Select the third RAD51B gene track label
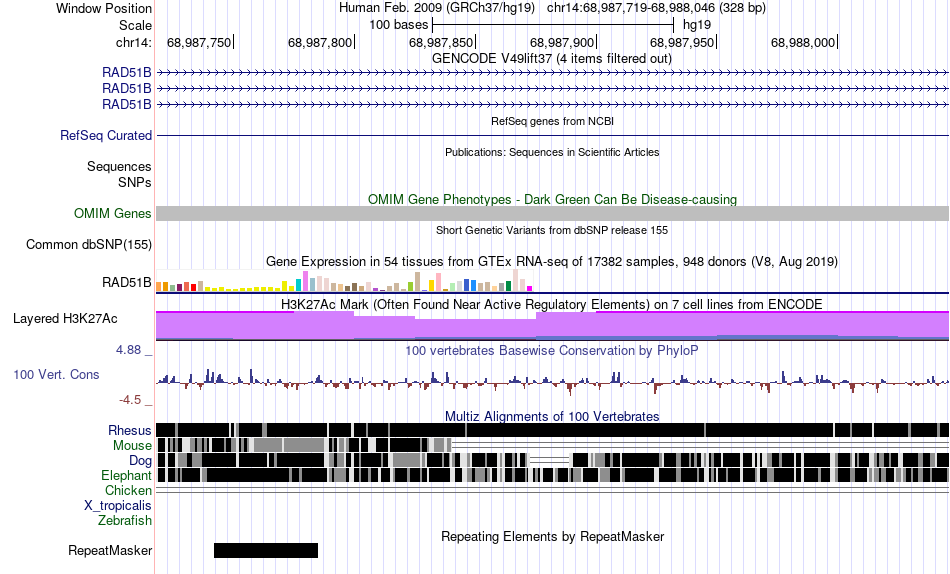Viewport: 950px width, 574px height. pos(127,104)
